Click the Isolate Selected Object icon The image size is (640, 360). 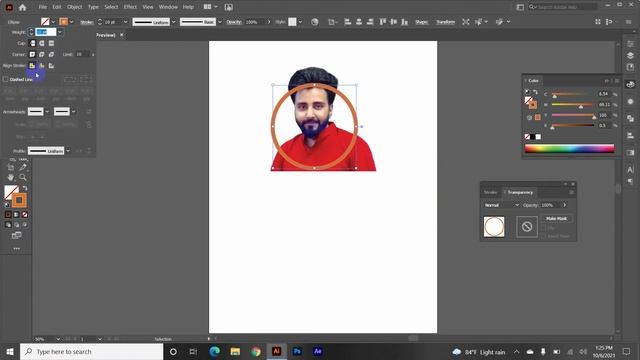[466, 22]
